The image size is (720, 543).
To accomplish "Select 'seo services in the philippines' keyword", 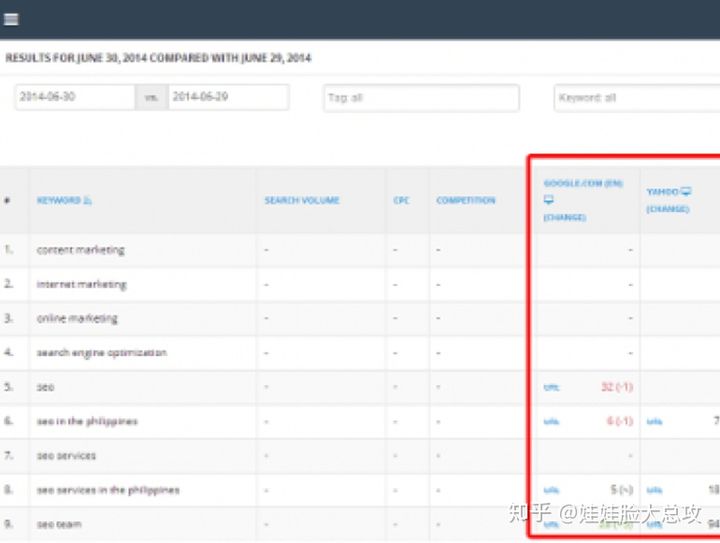I will [x=108, y=490].
